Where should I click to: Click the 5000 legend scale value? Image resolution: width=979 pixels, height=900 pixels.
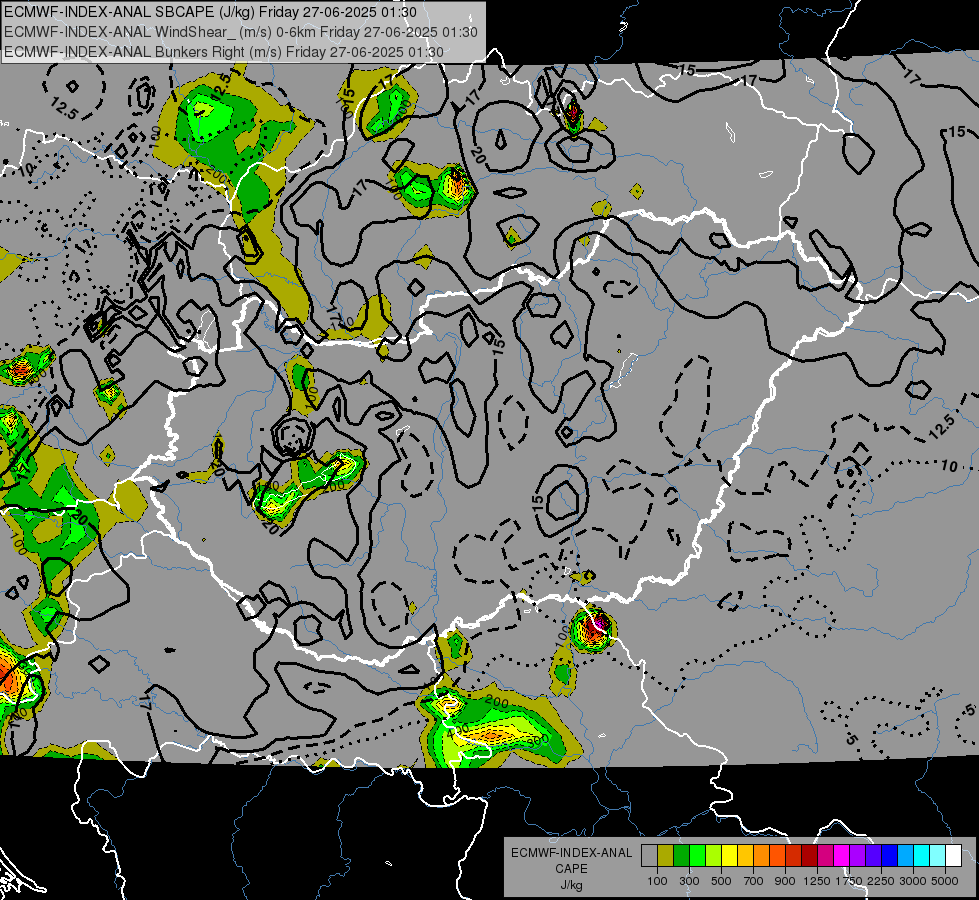point(945,881)
